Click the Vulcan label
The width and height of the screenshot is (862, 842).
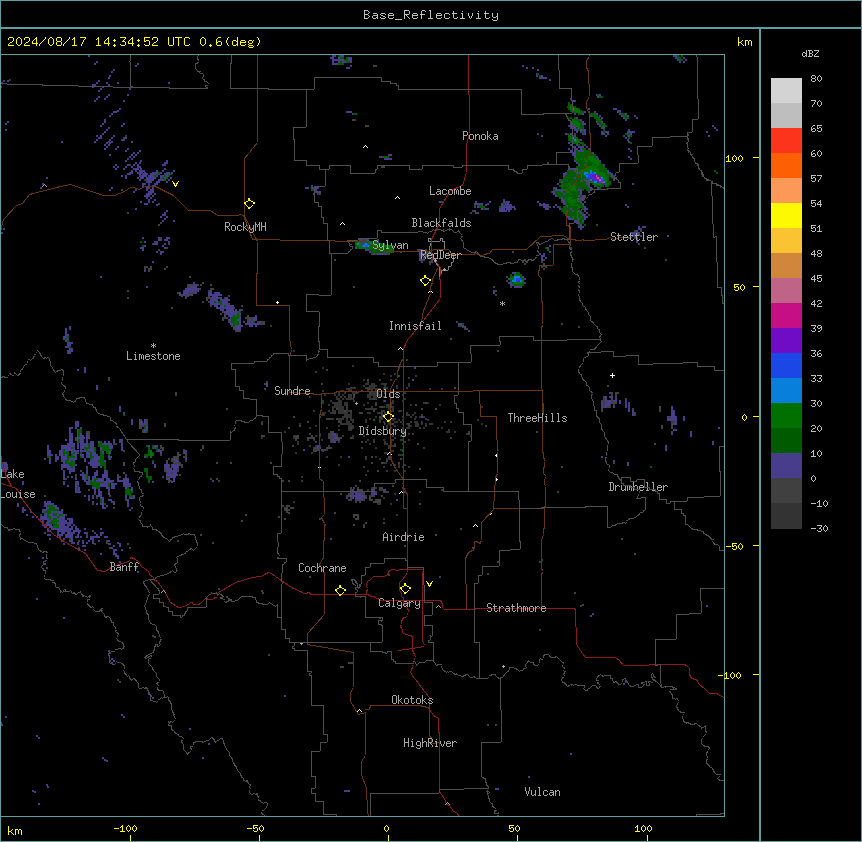(542, 792)
